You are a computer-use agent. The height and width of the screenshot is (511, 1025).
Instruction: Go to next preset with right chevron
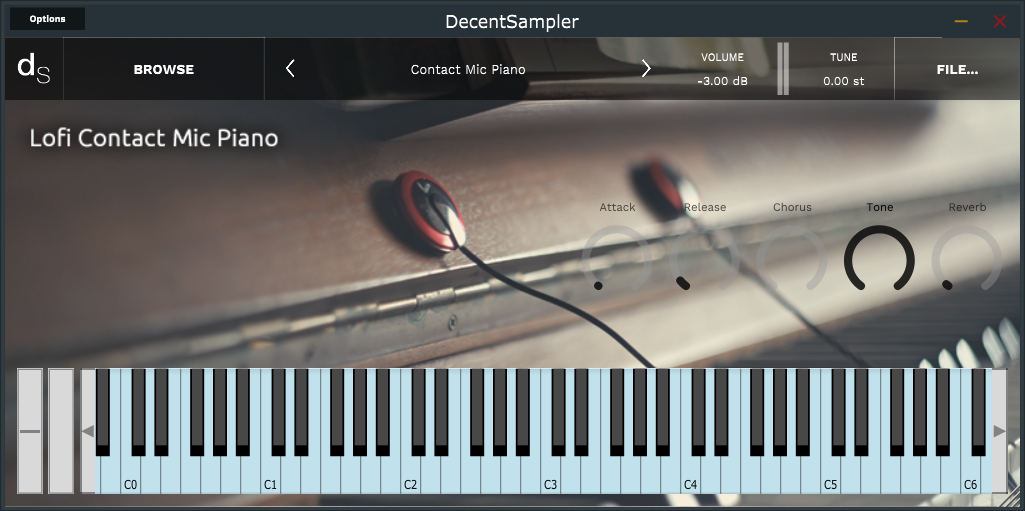[x=646, y=69]
